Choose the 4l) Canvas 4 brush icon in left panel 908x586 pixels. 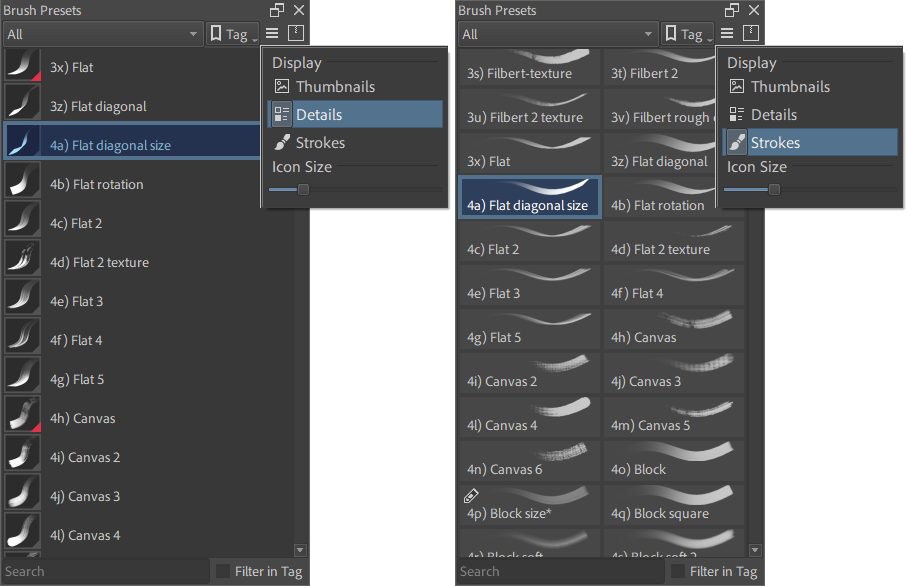point(23,532)
